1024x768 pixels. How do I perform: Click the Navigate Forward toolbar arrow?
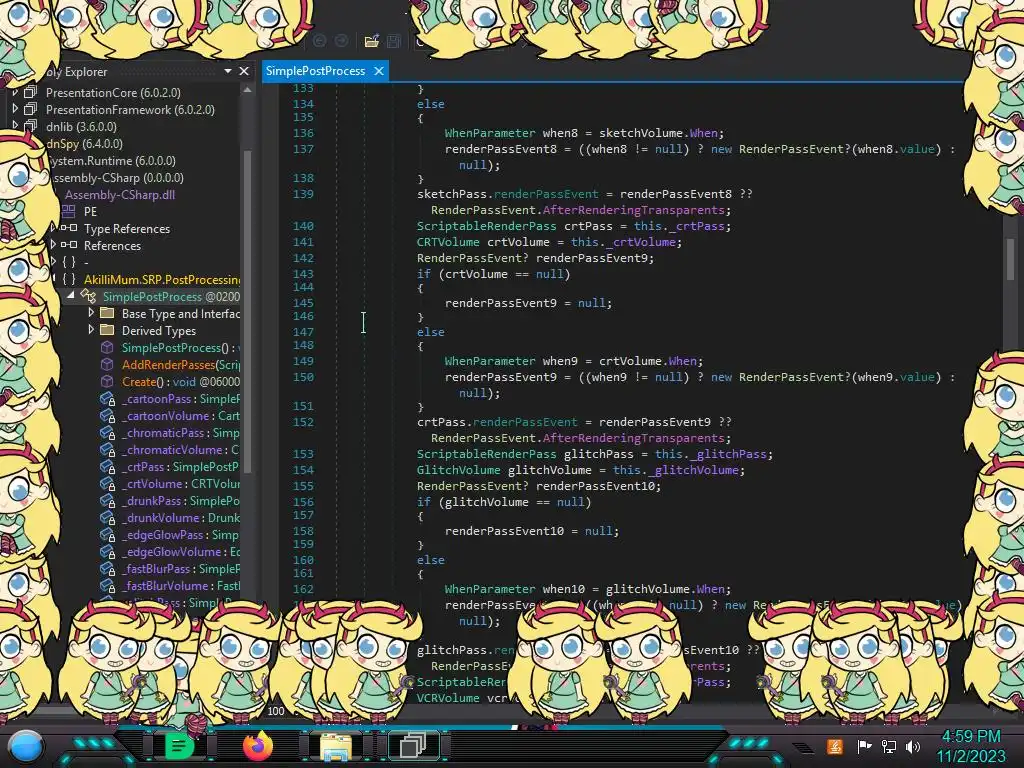click(x=341, y=41)
